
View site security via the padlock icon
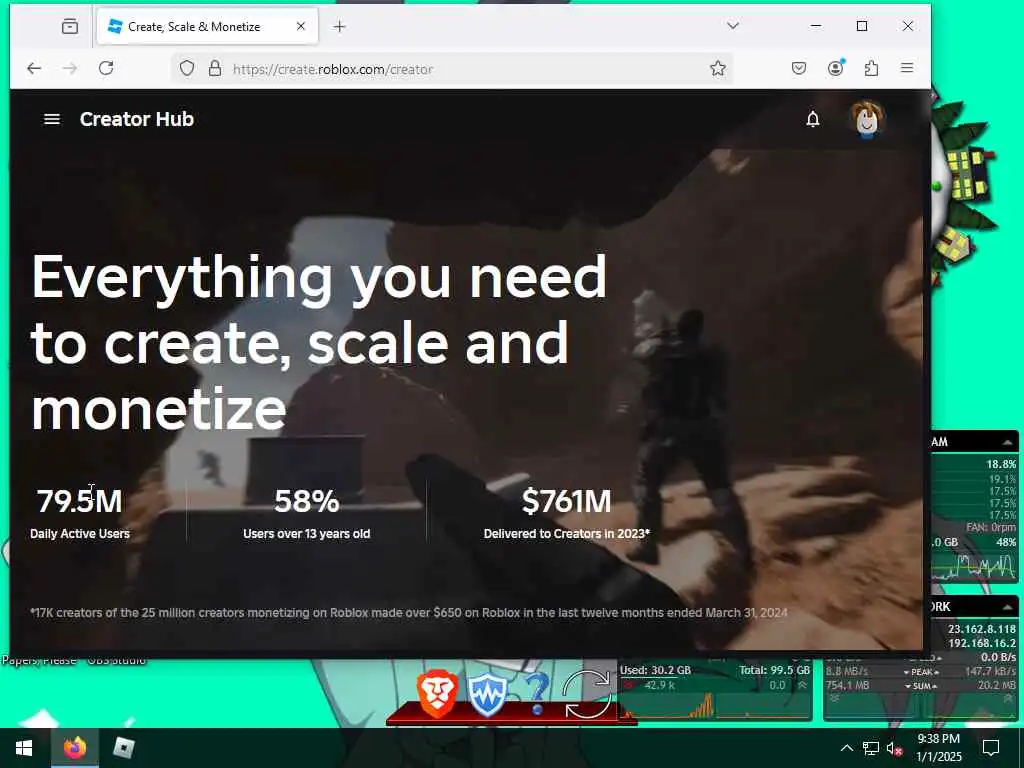pos(214,68)
